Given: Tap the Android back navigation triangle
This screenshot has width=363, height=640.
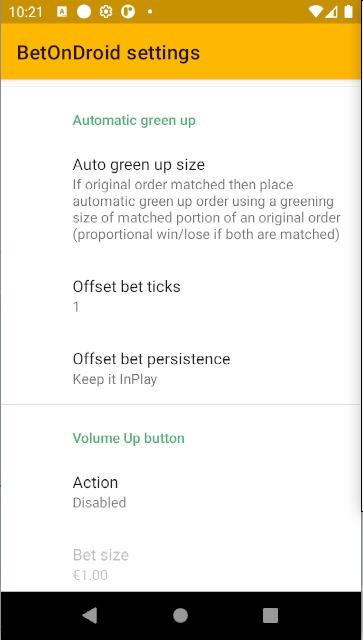Looking at the screenshot, I should [x=90, y=616].
